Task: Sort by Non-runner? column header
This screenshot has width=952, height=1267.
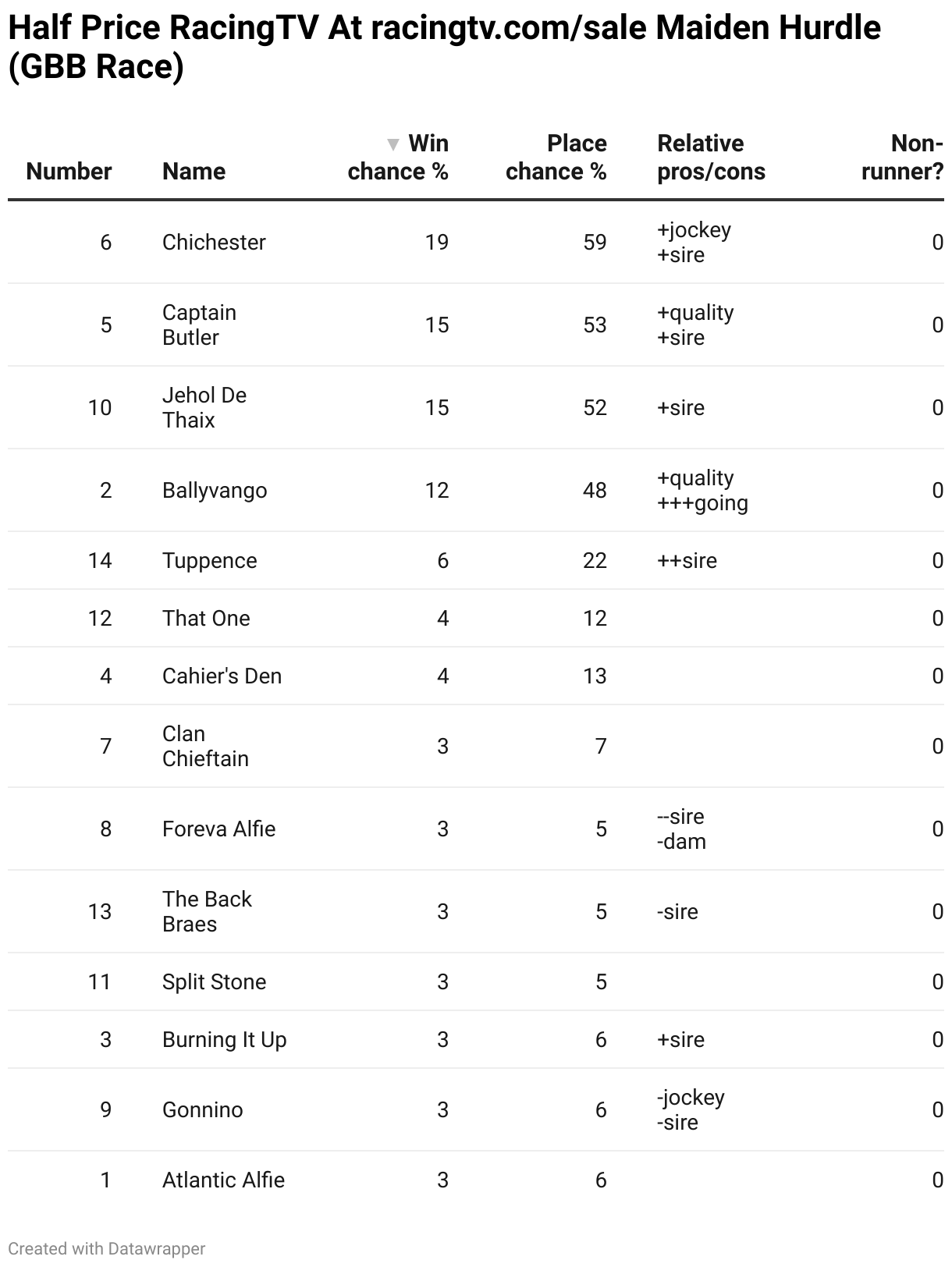Action: click(902, 158)
